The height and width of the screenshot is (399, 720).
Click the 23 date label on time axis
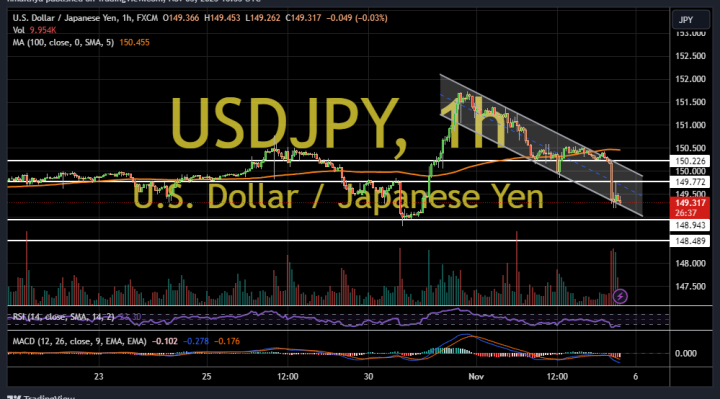[x=99, y=377]
